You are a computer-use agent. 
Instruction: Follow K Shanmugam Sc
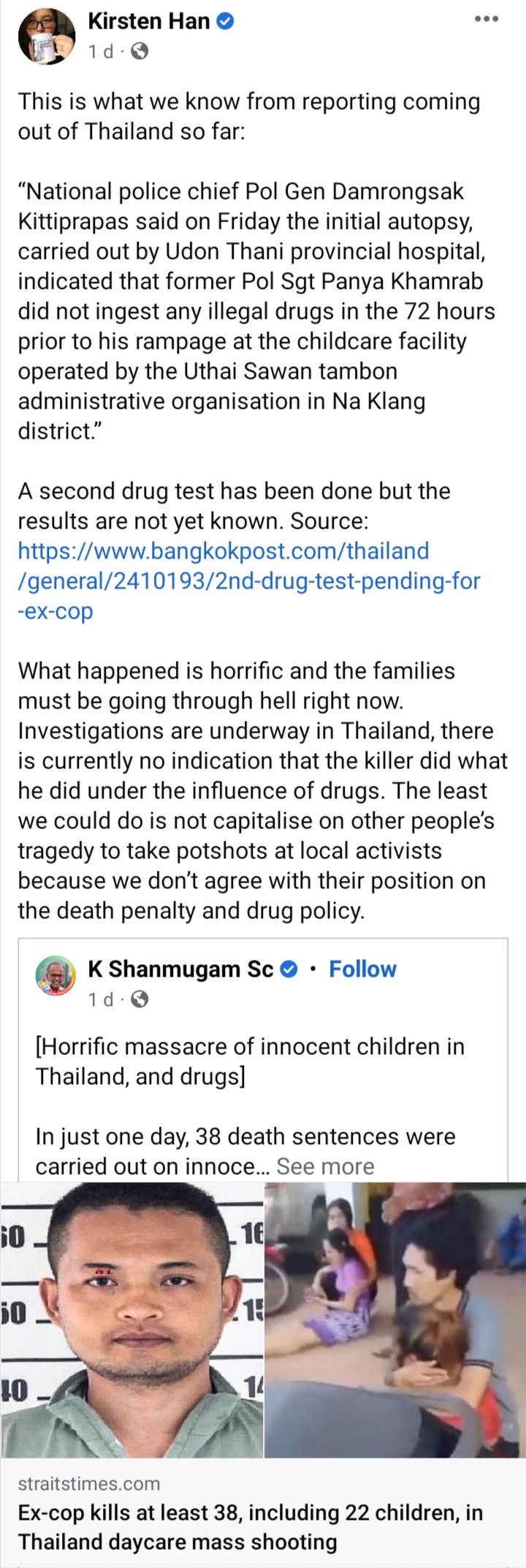pos(362,969)
